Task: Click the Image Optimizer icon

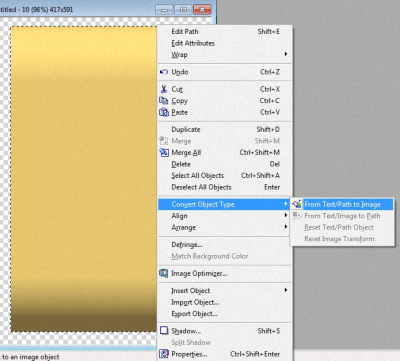Action: click(164, 273)
